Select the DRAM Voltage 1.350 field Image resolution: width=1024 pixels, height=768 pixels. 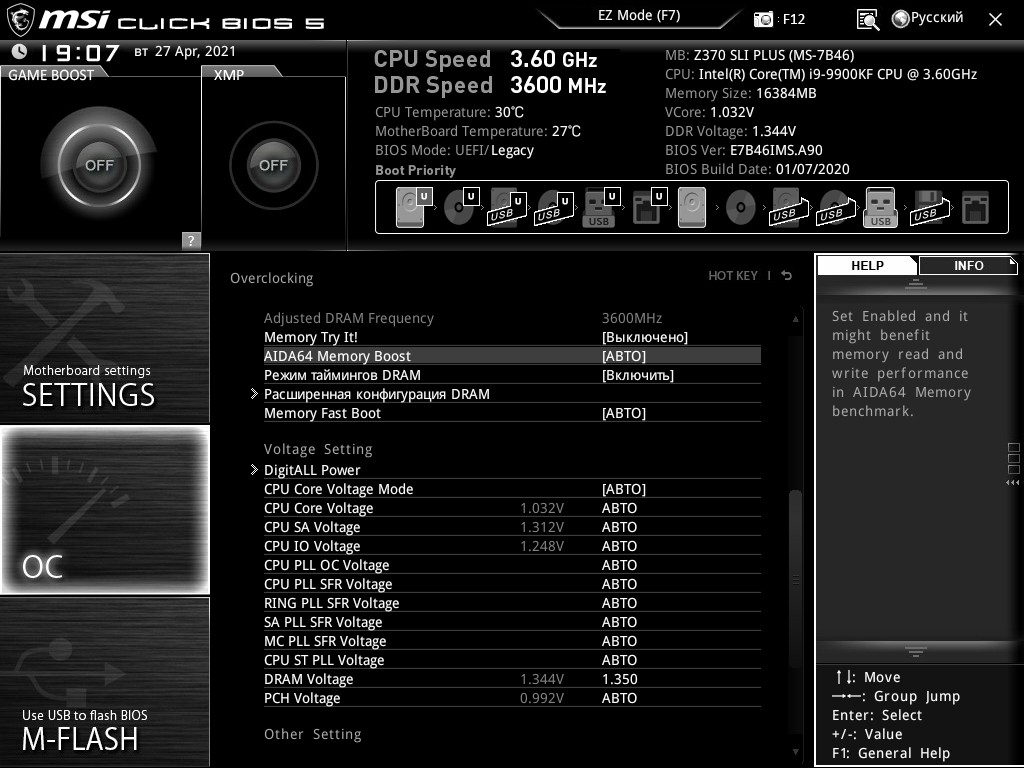(x=619, y=679)
